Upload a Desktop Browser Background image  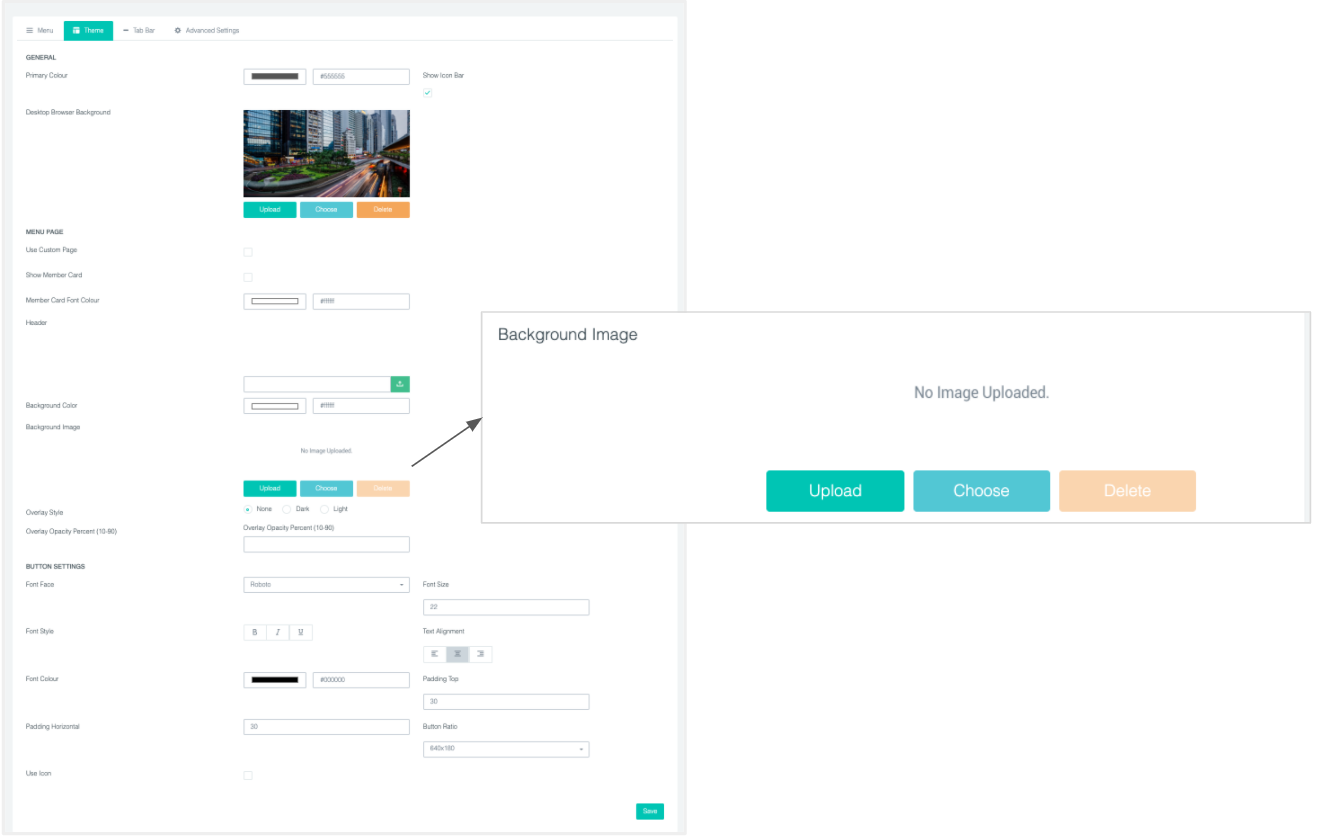pos(270,210)
